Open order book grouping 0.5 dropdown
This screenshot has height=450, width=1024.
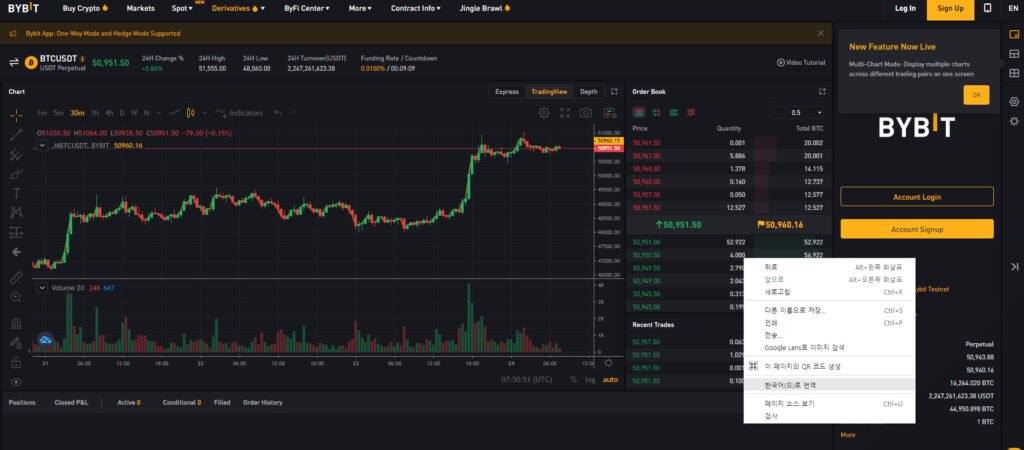(797, 113)
